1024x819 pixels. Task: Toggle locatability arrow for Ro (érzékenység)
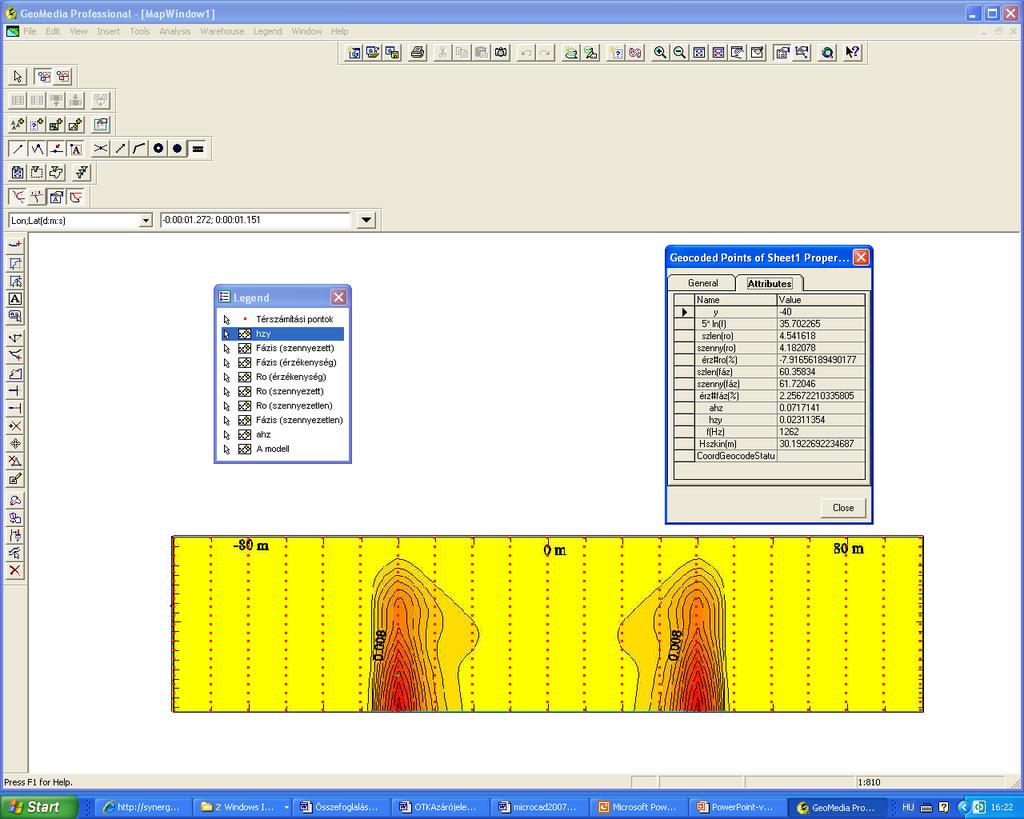point(227,377)
